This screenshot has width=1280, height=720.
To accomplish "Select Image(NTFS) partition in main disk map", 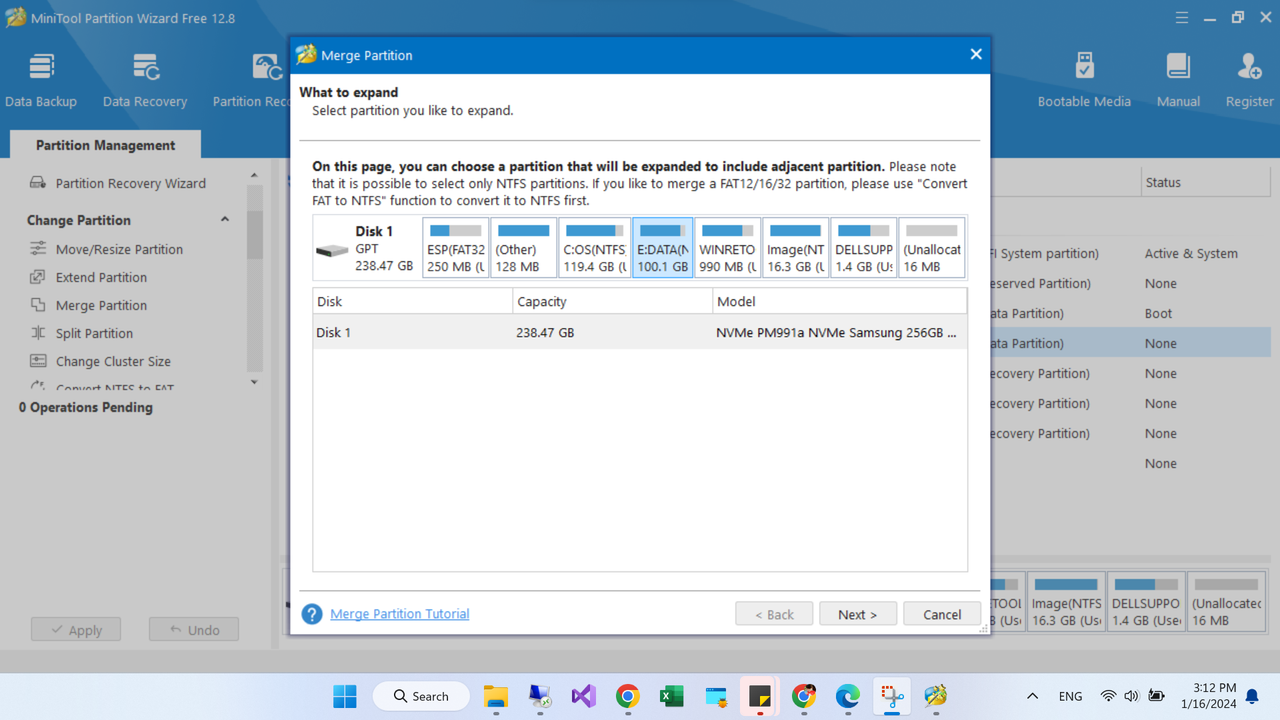I will (1066, 603).
